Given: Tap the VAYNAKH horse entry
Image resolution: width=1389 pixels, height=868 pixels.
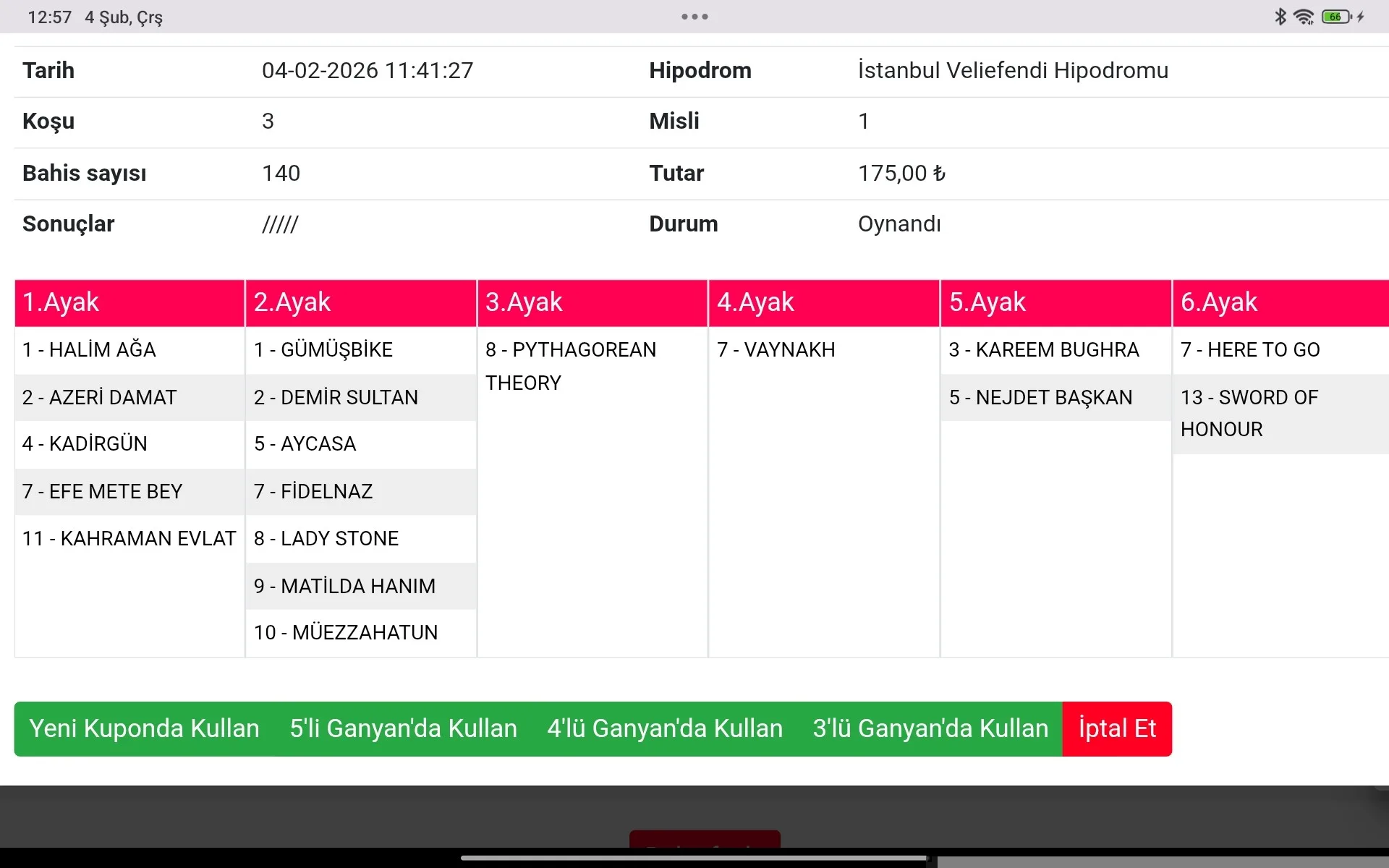Looking at the screenshot, I should click(776, 350).
